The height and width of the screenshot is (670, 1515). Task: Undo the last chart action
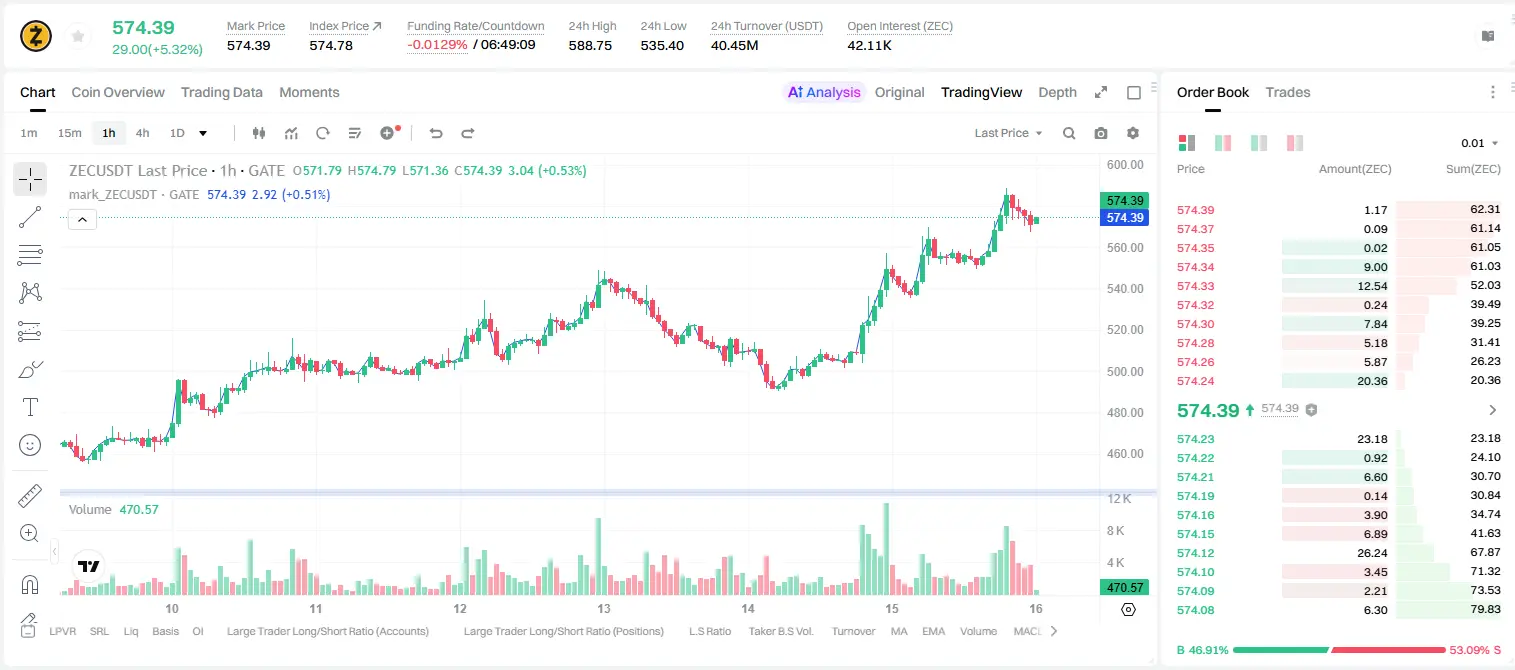click(436, 133)
